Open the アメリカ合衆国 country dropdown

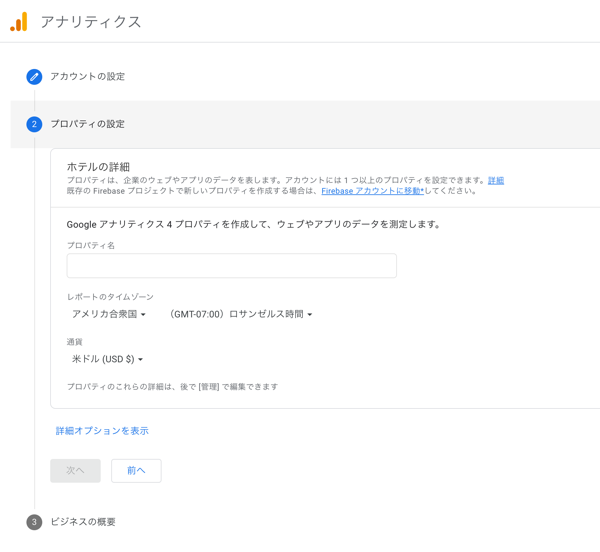click(x=109, y=314)
